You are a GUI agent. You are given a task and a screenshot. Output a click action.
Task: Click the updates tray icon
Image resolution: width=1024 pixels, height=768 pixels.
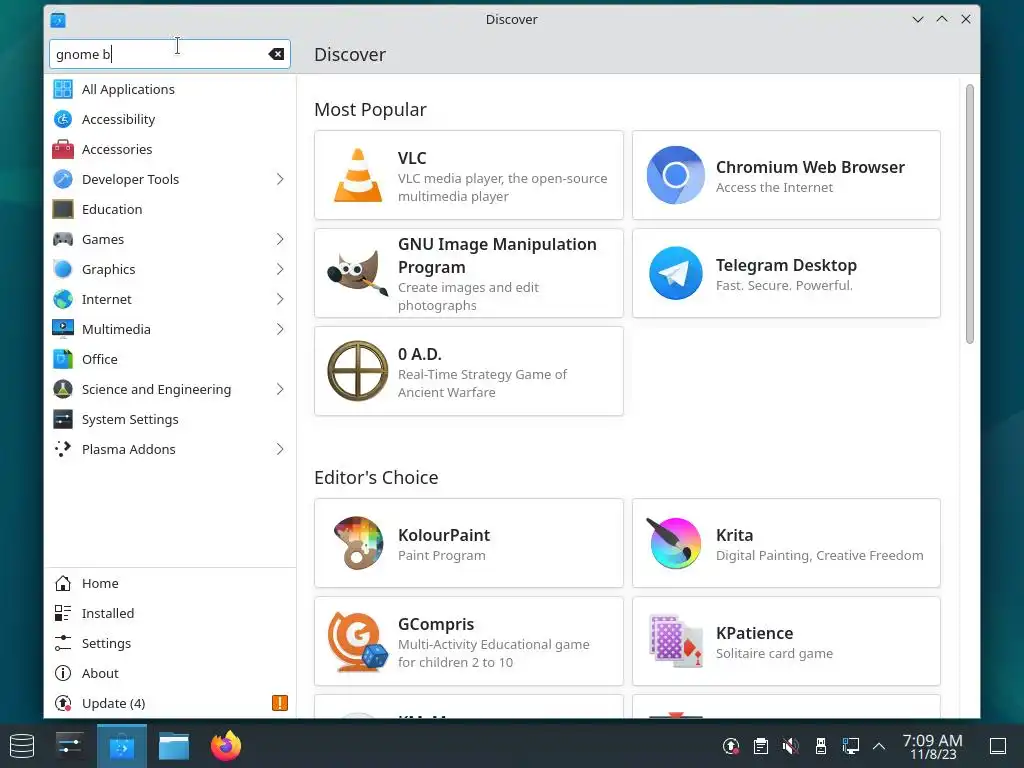[731, 746]
